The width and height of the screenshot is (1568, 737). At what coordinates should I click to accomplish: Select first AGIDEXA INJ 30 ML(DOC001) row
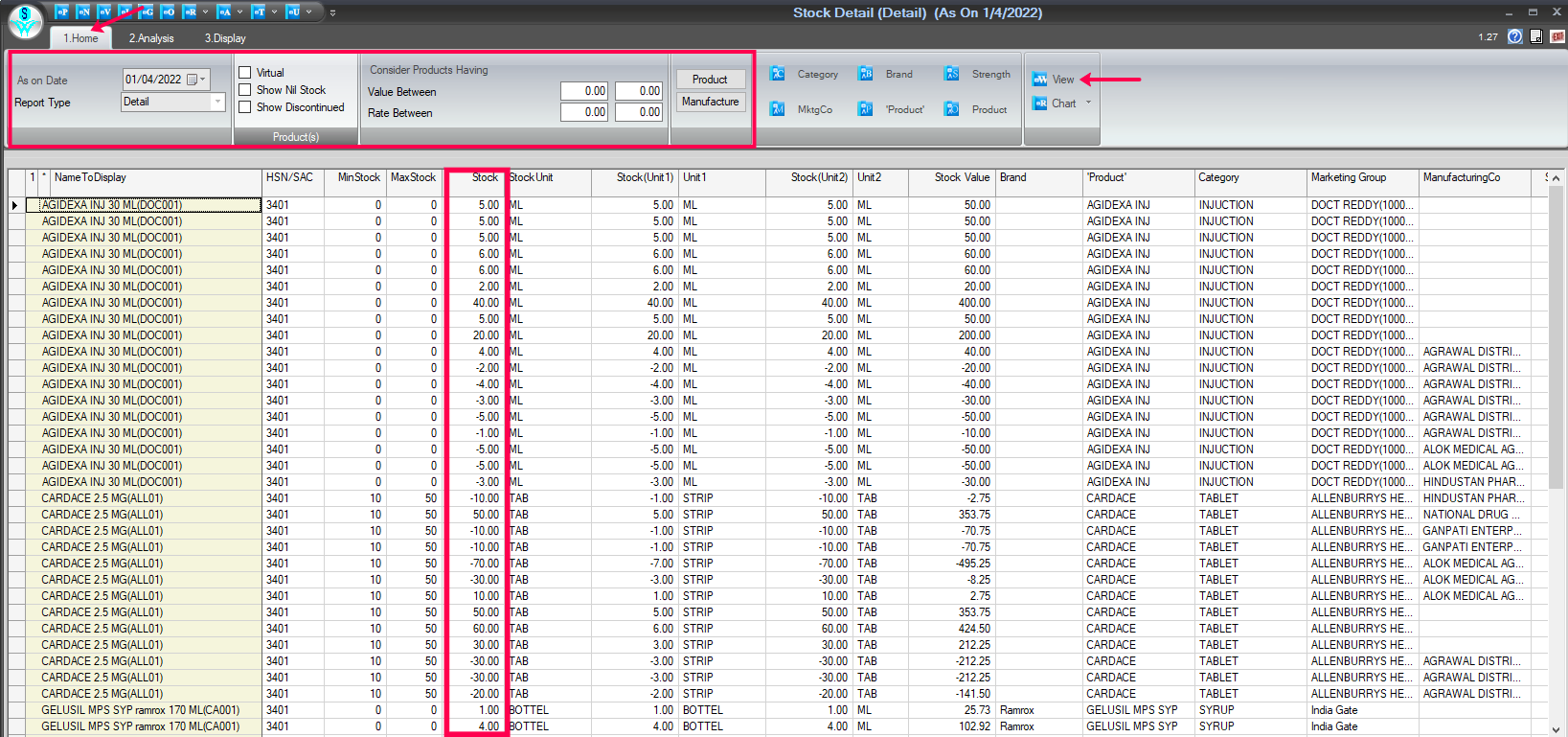144,205
